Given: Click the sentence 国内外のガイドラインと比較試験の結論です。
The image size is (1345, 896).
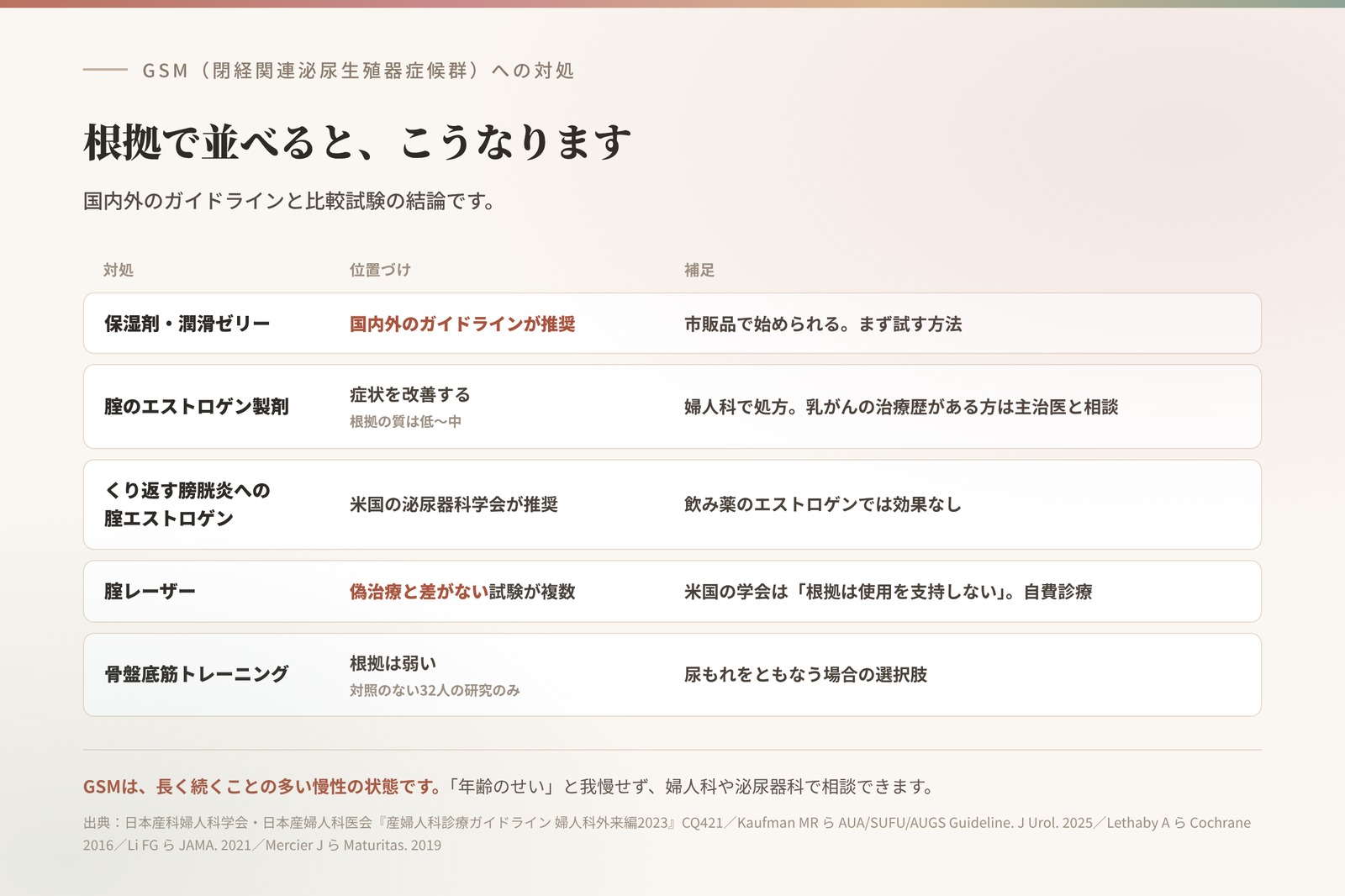Looking at the screenshot, I should pyautogui.click(x=291, y=201).
